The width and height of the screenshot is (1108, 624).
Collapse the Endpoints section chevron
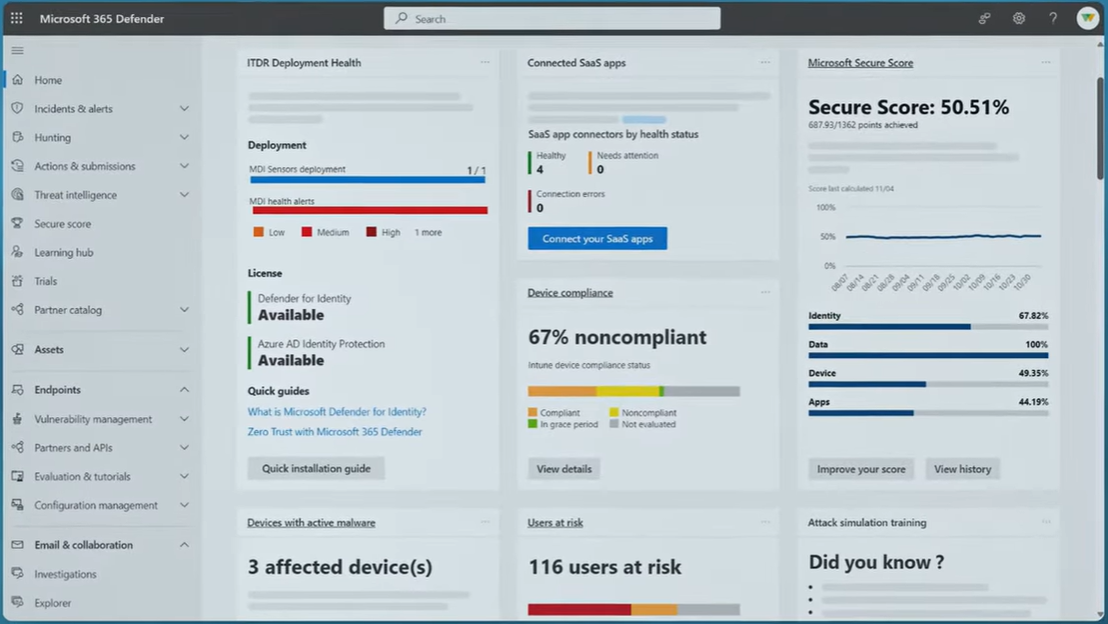[x=184, y=389]
